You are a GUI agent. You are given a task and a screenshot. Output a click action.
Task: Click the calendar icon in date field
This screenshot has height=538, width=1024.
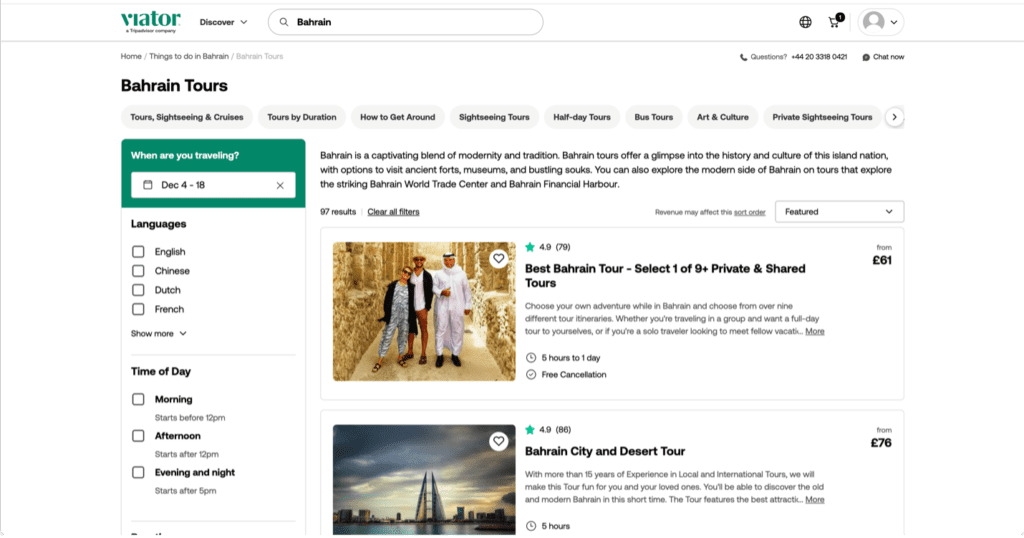point(148,185)
